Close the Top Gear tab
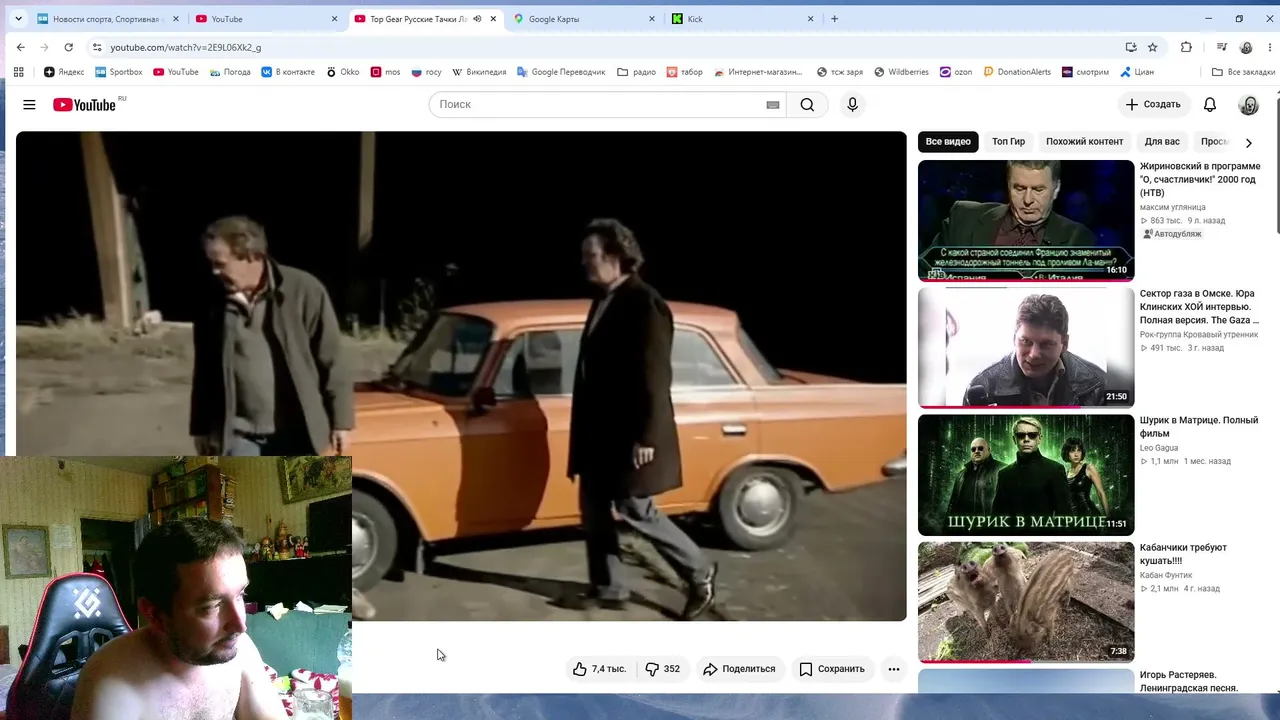The image size is (1280, 720). tap(493, 19)
